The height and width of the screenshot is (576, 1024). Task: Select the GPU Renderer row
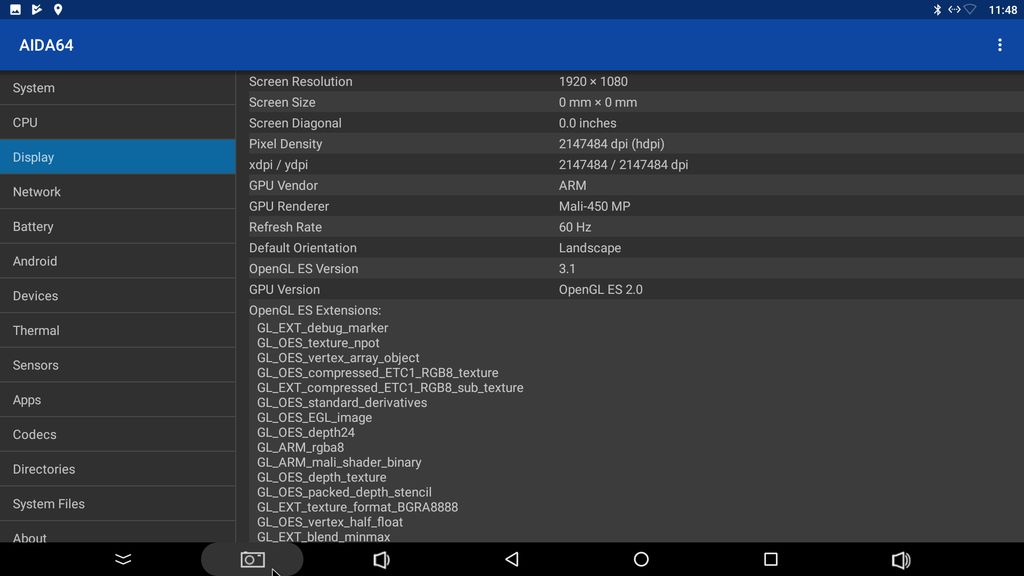(630, 206)
